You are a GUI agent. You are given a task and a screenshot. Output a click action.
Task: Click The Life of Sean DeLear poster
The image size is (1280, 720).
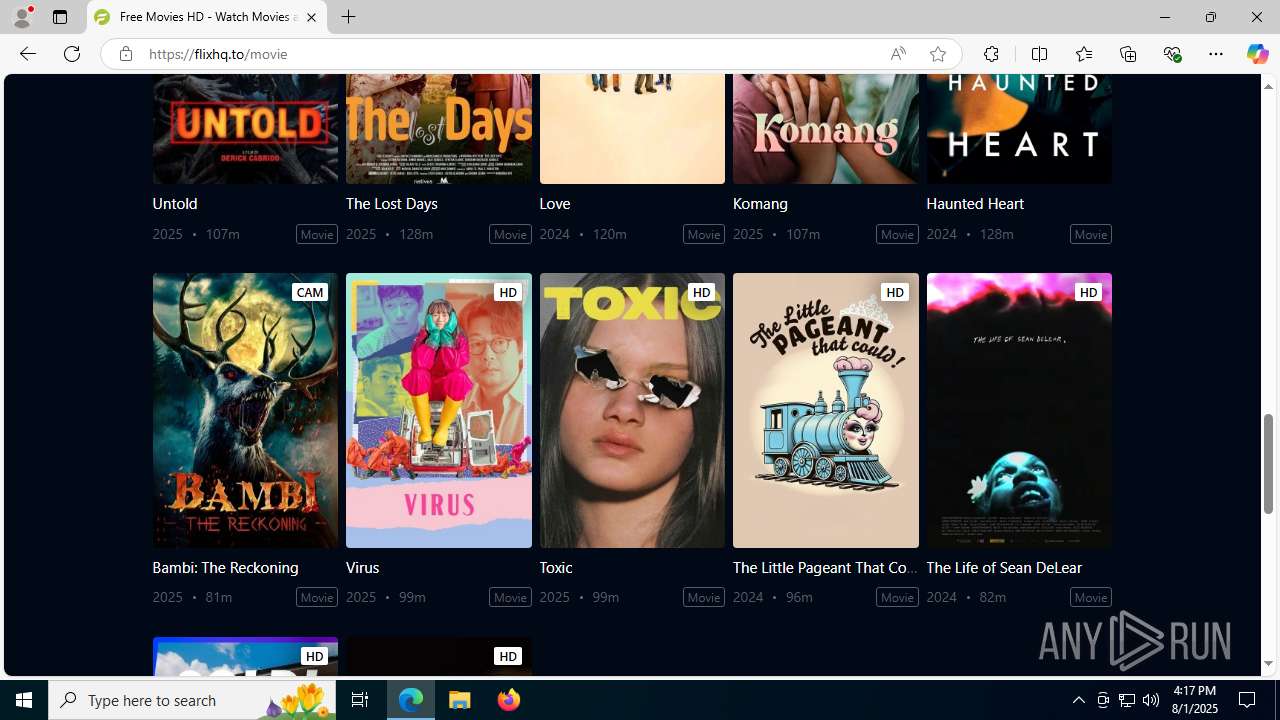click(1019, 410)
